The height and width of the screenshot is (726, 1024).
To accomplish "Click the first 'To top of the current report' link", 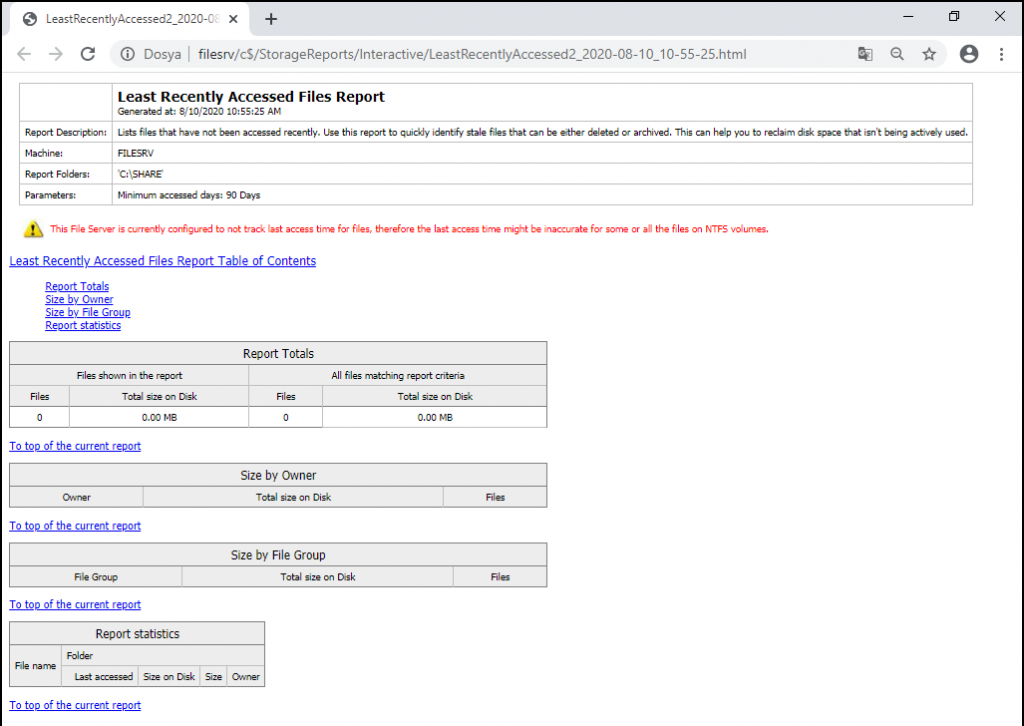I will [74, 445].
